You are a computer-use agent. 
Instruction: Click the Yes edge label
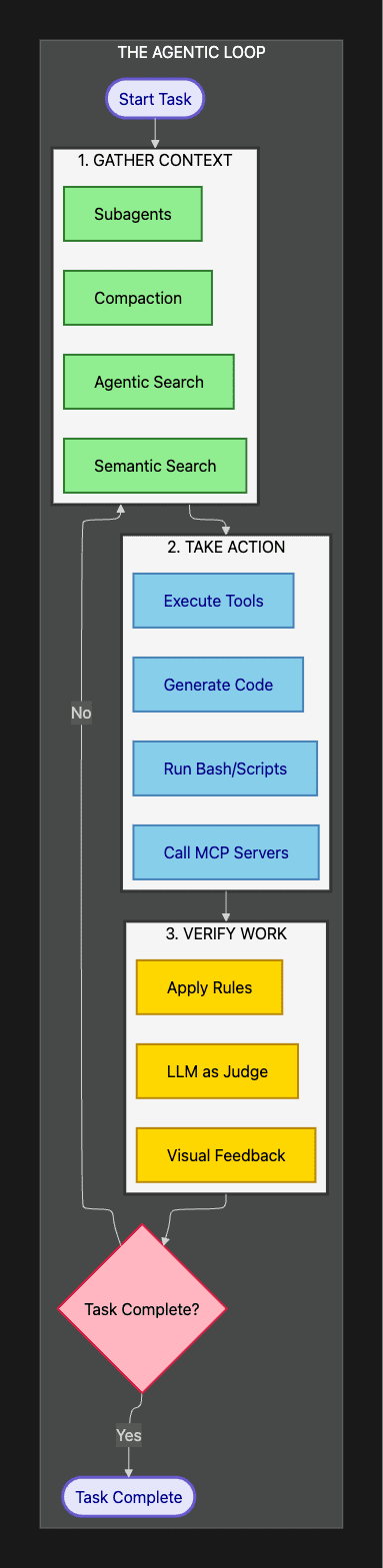click(129, 1435)
